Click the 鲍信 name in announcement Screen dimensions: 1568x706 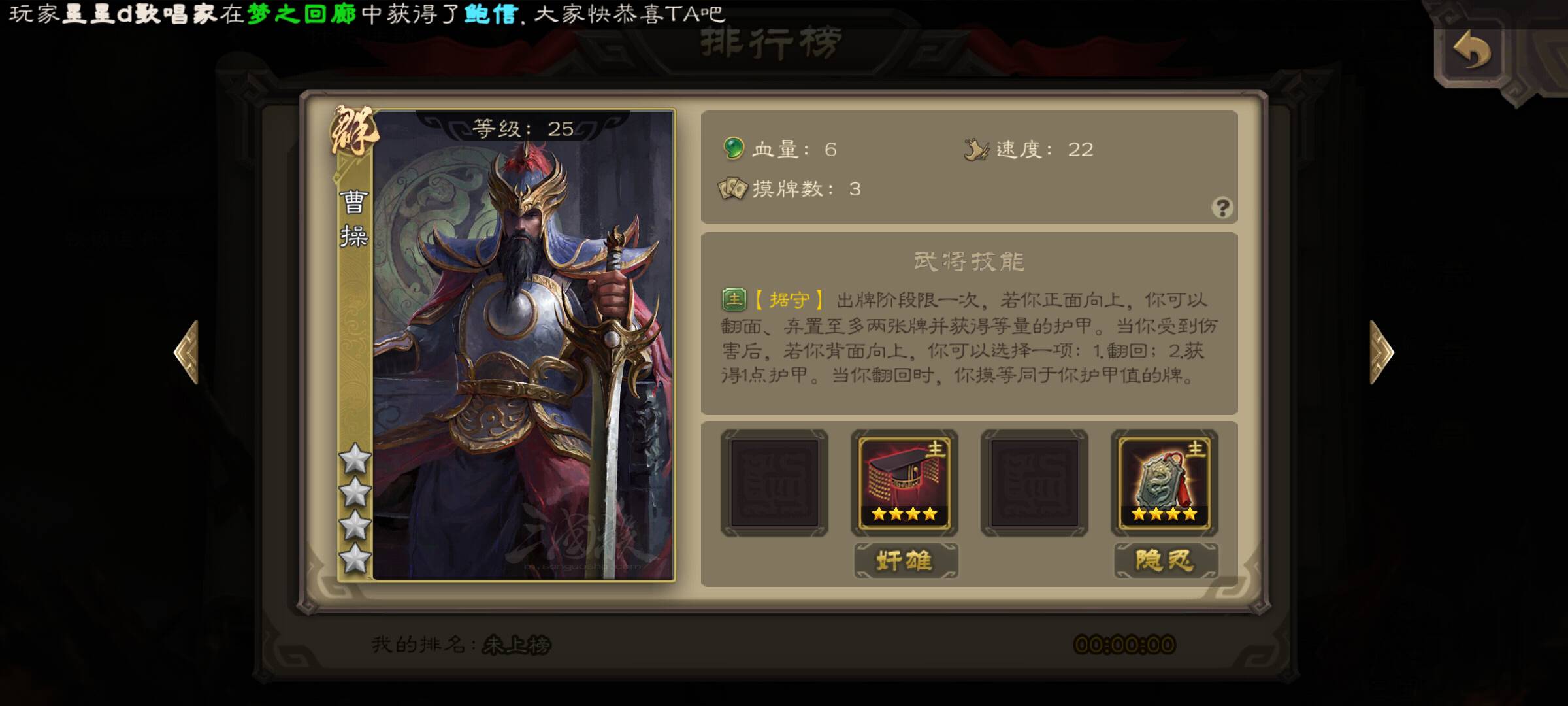(x=490, y=13)
